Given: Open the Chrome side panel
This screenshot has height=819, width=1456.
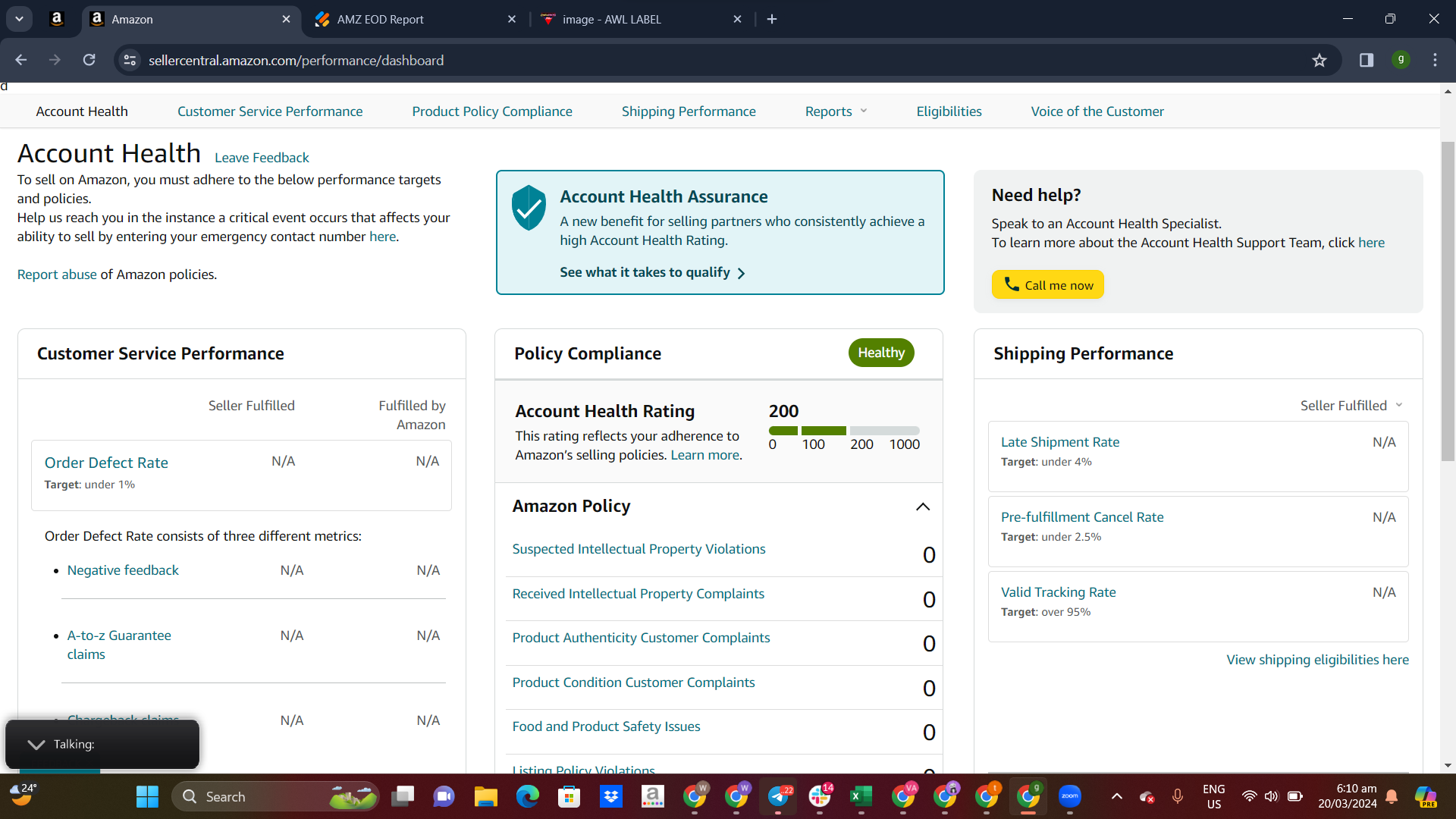Looking at the screenshot, I should click(x=1367, y=60).
